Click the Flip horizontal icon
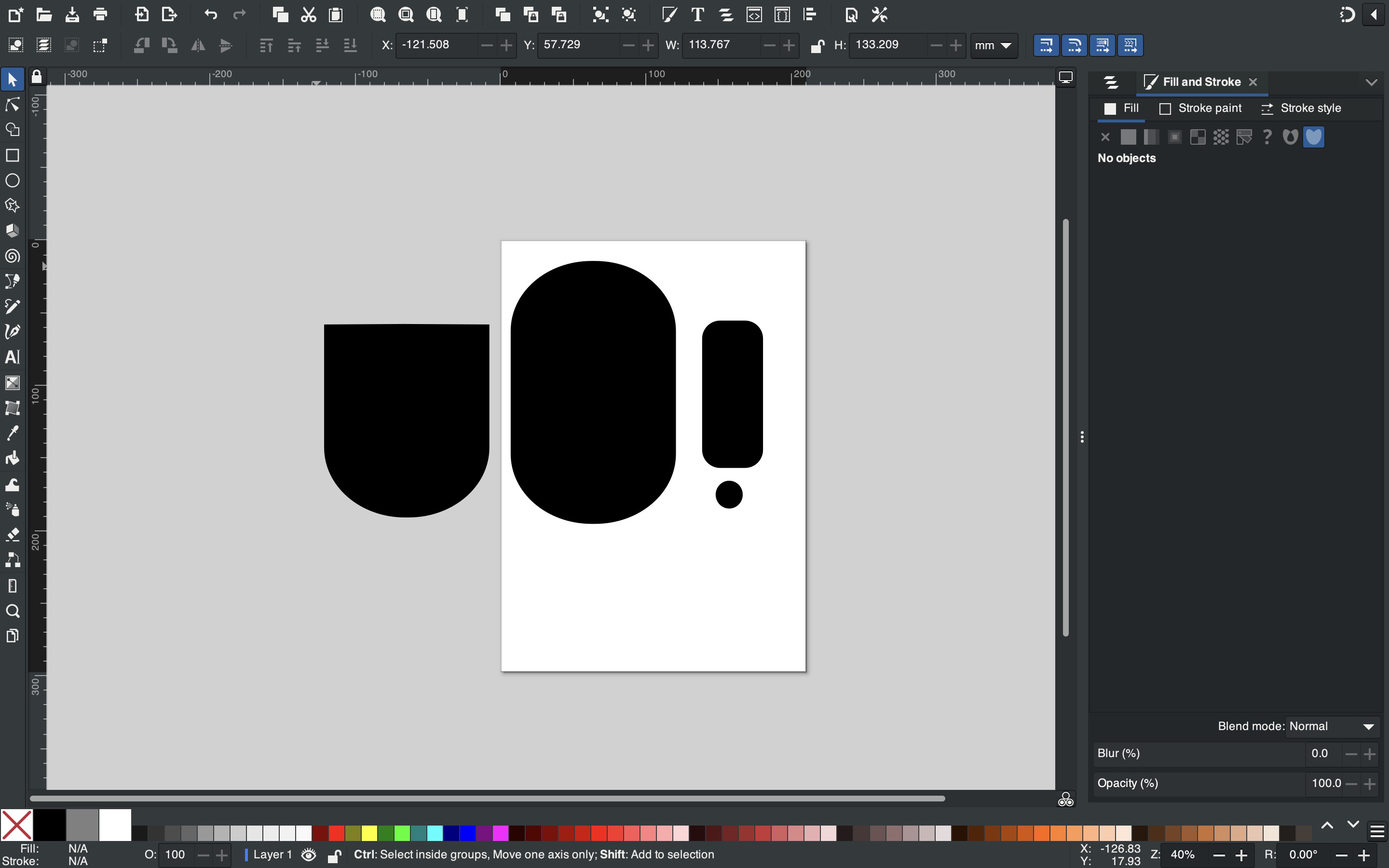The width and height of the screenshot is (1389, 868). 198,45
